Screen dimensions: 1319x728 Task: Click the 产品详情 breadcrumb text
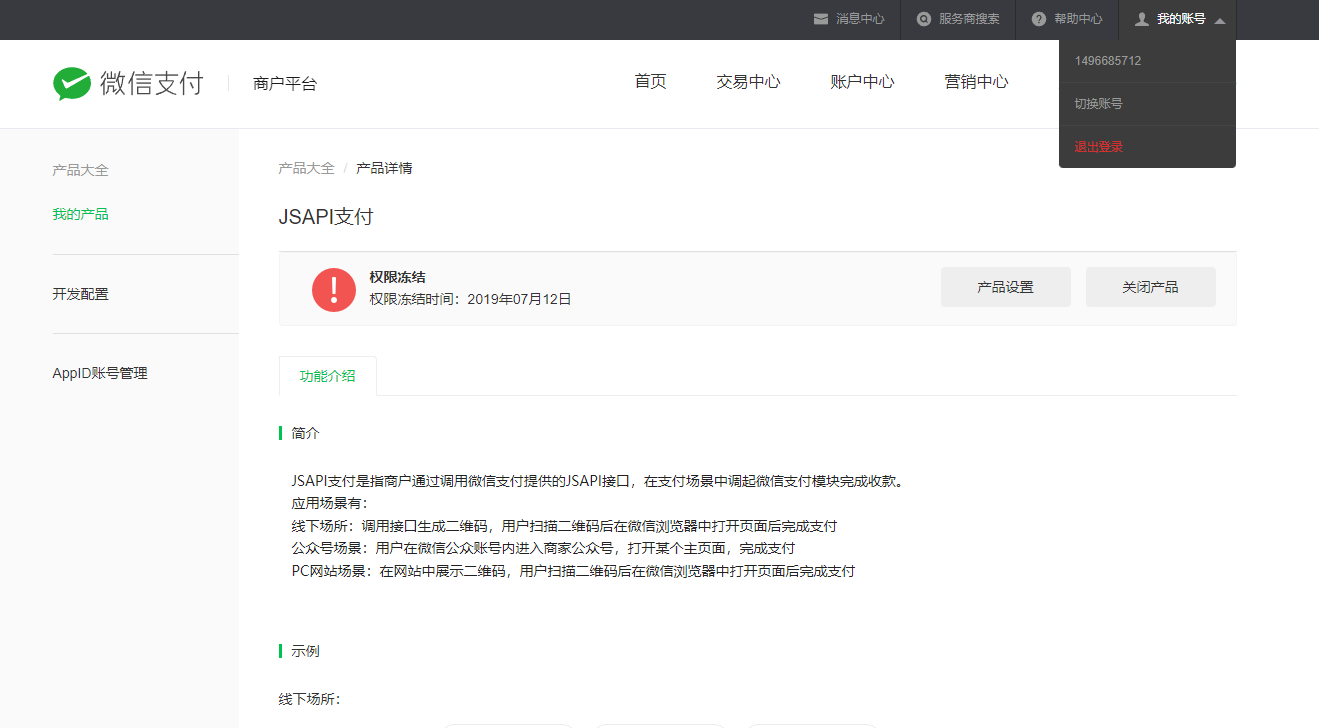[384, 168]
